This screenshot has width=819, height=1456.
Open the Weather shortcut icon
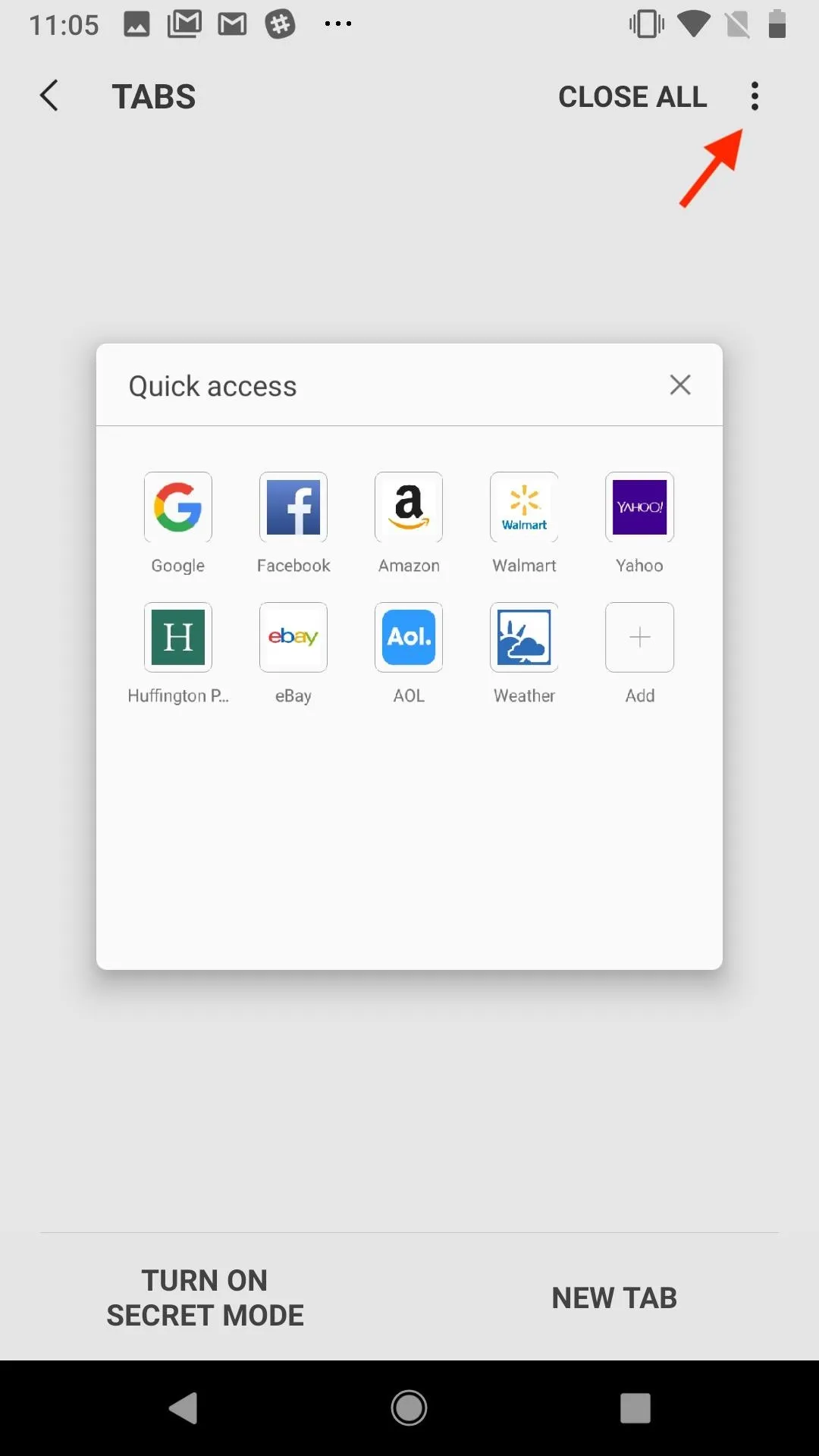(524, 638)
